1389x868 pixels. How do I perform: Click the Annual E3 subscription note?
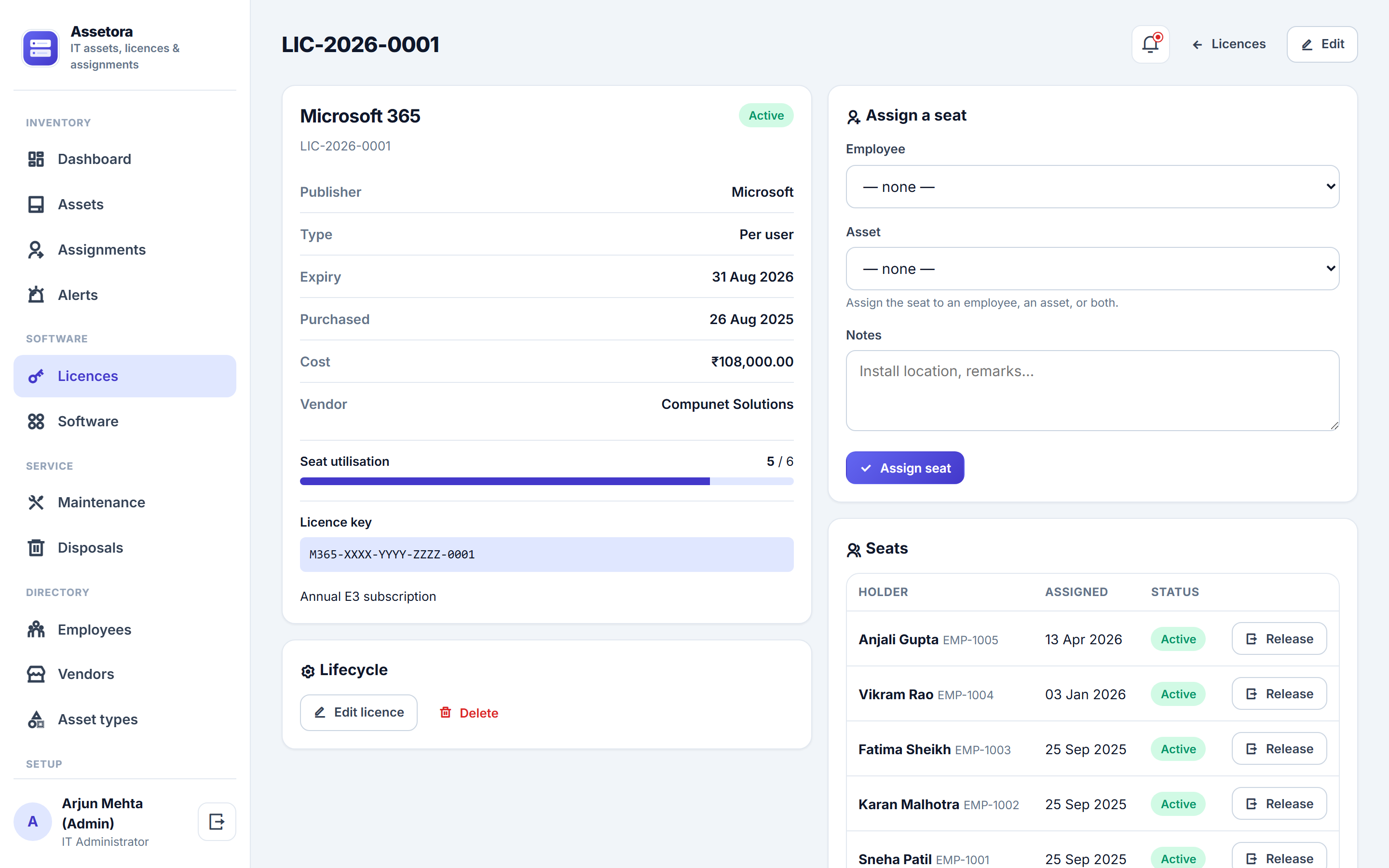tap(368, 597)
